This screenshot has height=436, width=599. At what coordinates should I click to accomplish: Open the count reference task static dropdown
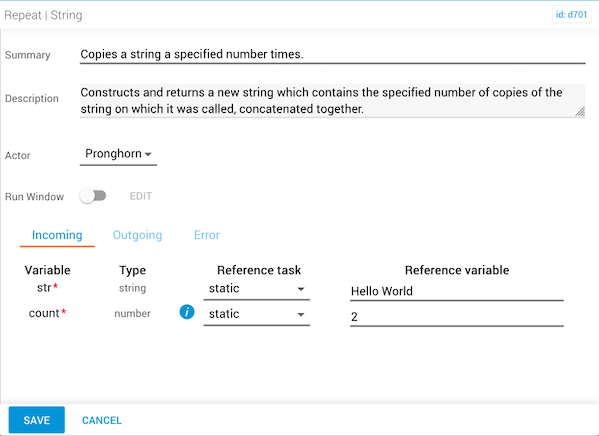pyautogui.click(x=256, y=314)
